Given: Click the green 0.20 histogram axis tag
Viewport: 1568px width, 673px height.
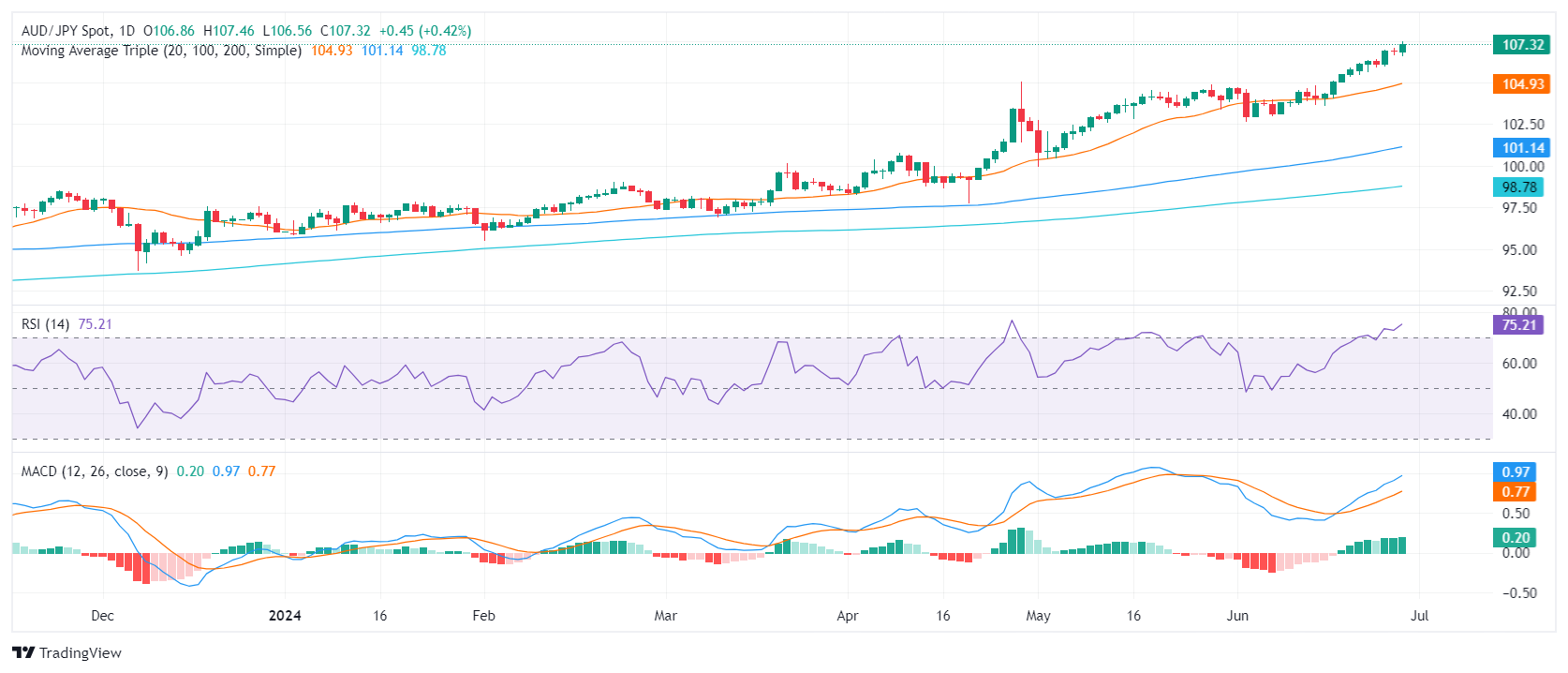Looking at the screenshot, I should coord(1516,538).
